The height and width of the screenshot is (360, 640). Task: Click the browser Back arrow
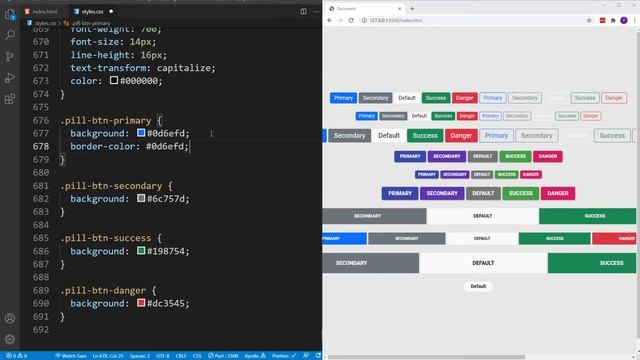point(330,20)
